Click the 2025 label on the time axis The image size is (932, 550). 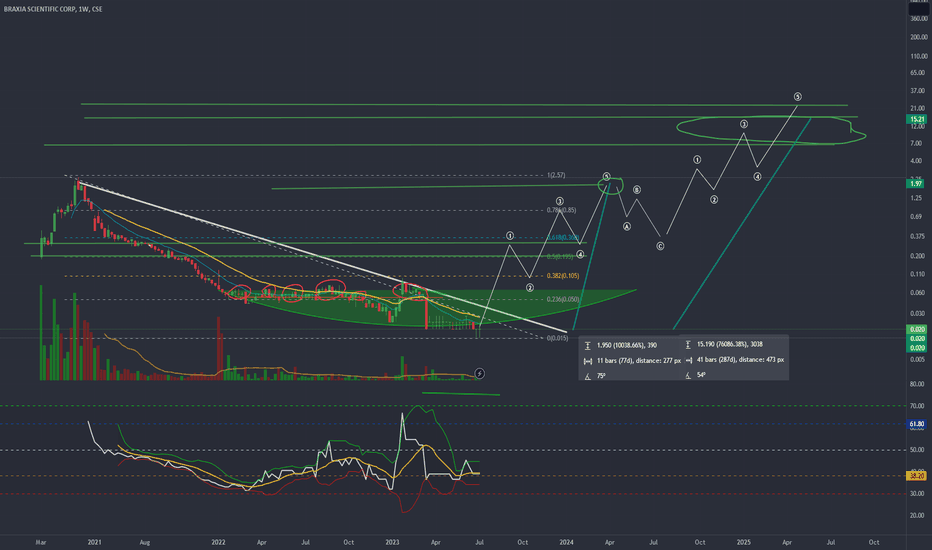tap(744, 542)
